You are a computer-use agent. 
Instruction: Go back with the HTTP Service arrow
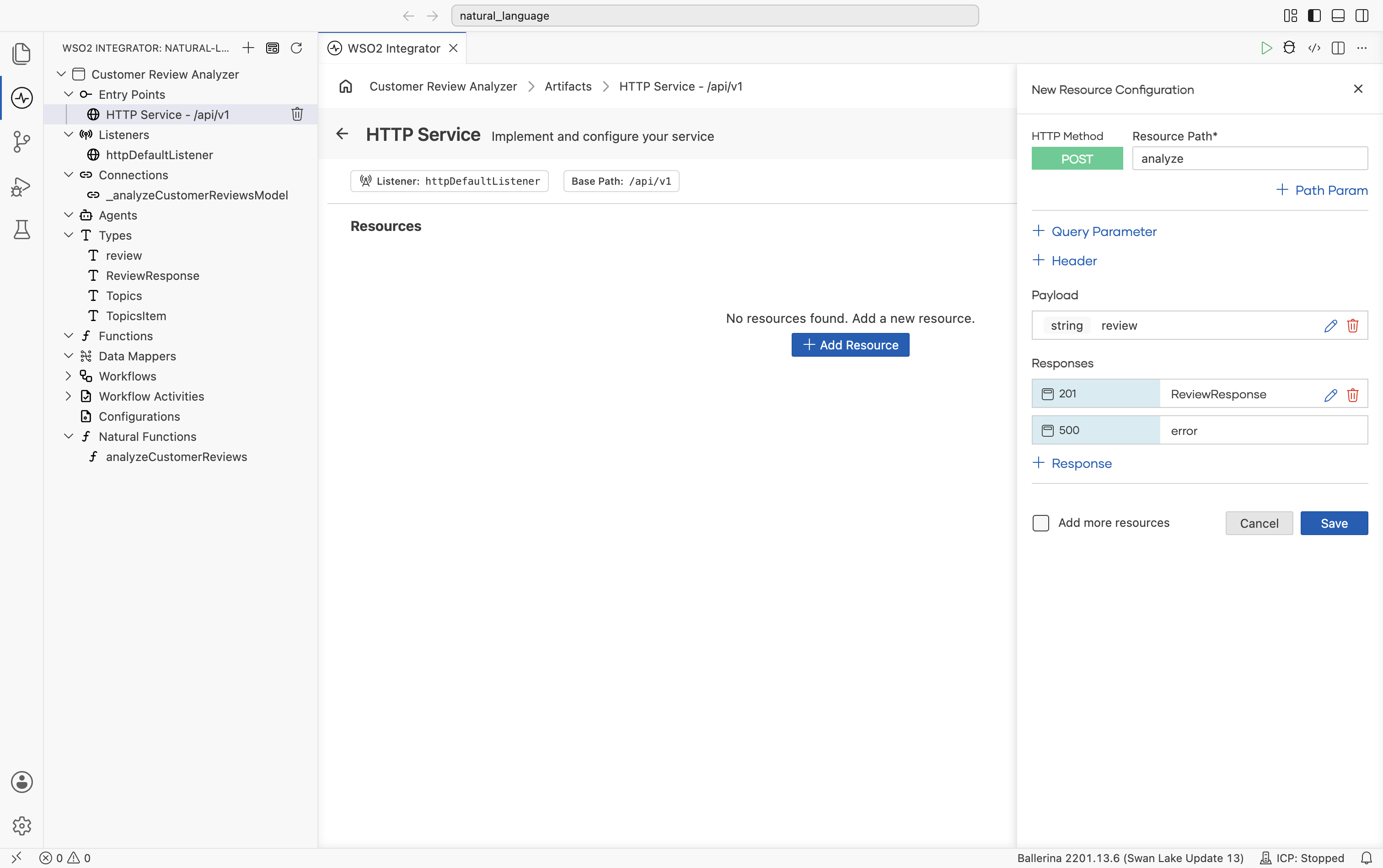[x=342, y=134]
